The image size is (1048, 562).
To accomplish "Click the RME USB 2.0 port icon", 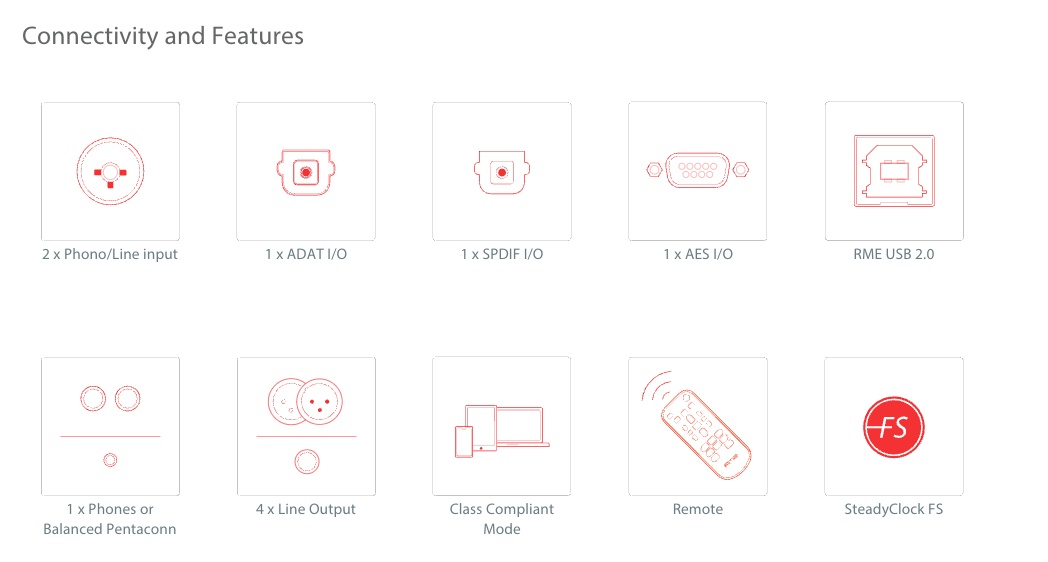I will [894, 171].
